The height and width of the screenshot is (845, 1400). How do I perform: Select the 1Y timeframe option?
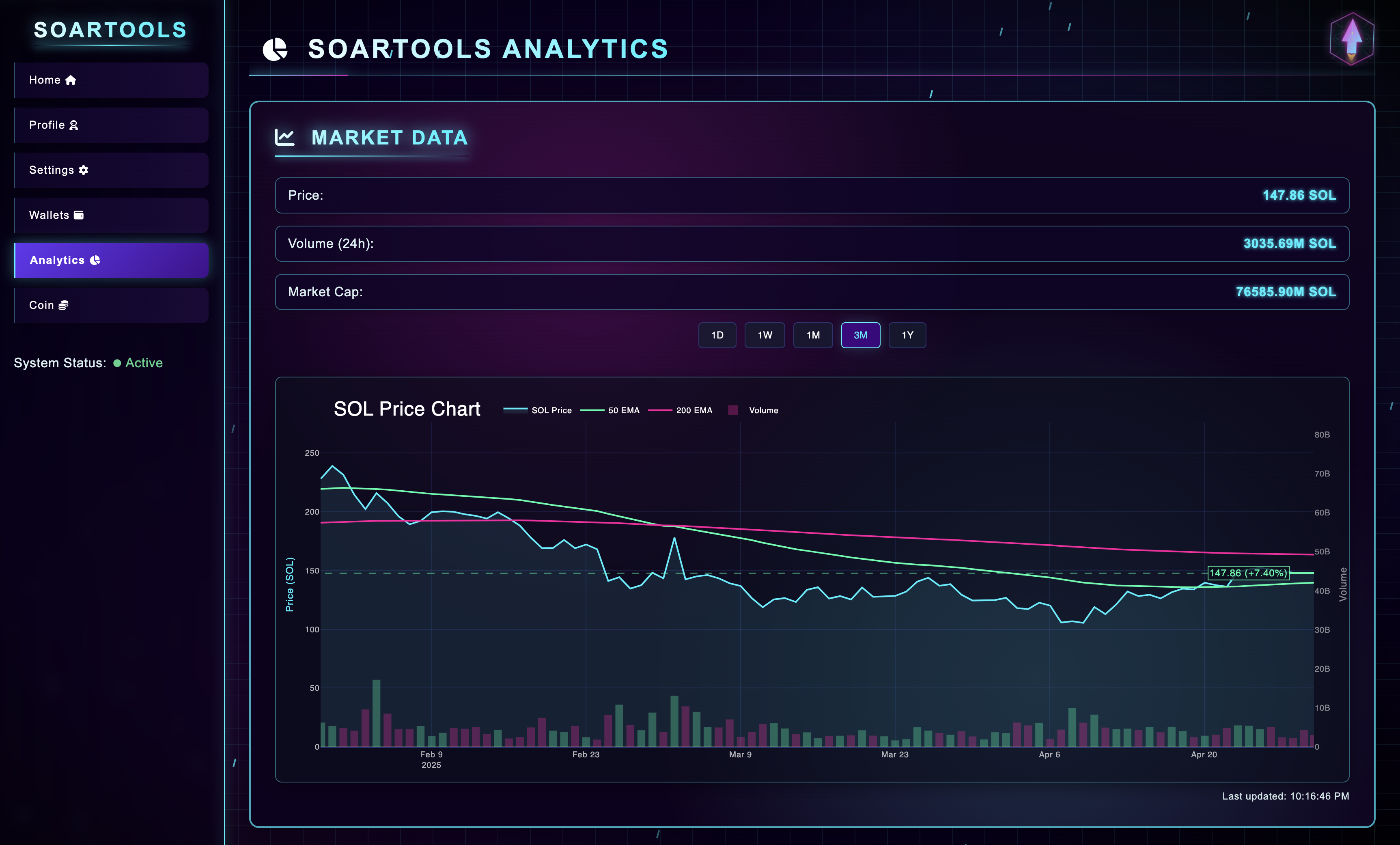point(907,335)
